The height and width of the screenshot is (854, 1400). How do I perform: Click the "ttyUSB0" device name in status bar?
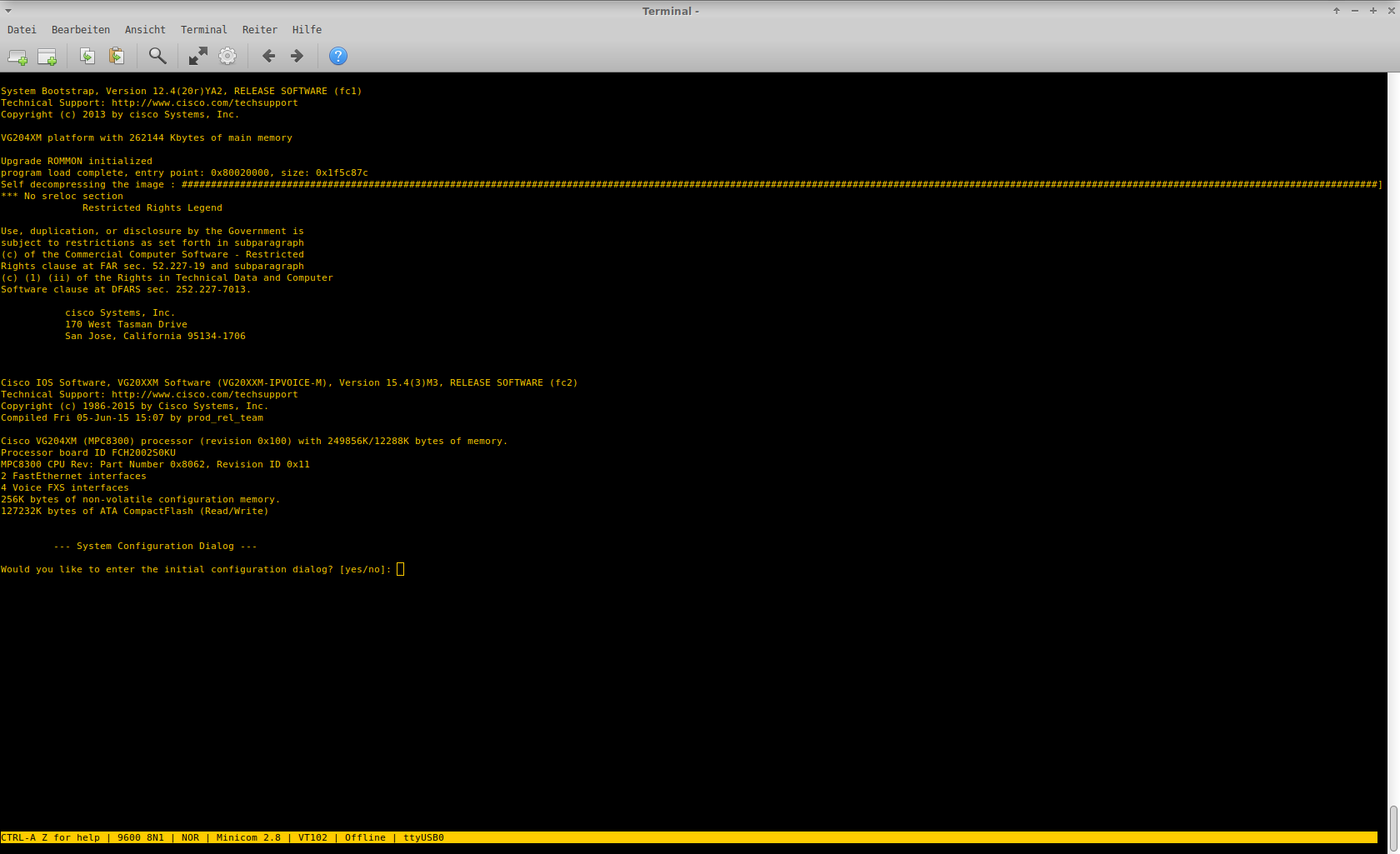pos(423,838)
